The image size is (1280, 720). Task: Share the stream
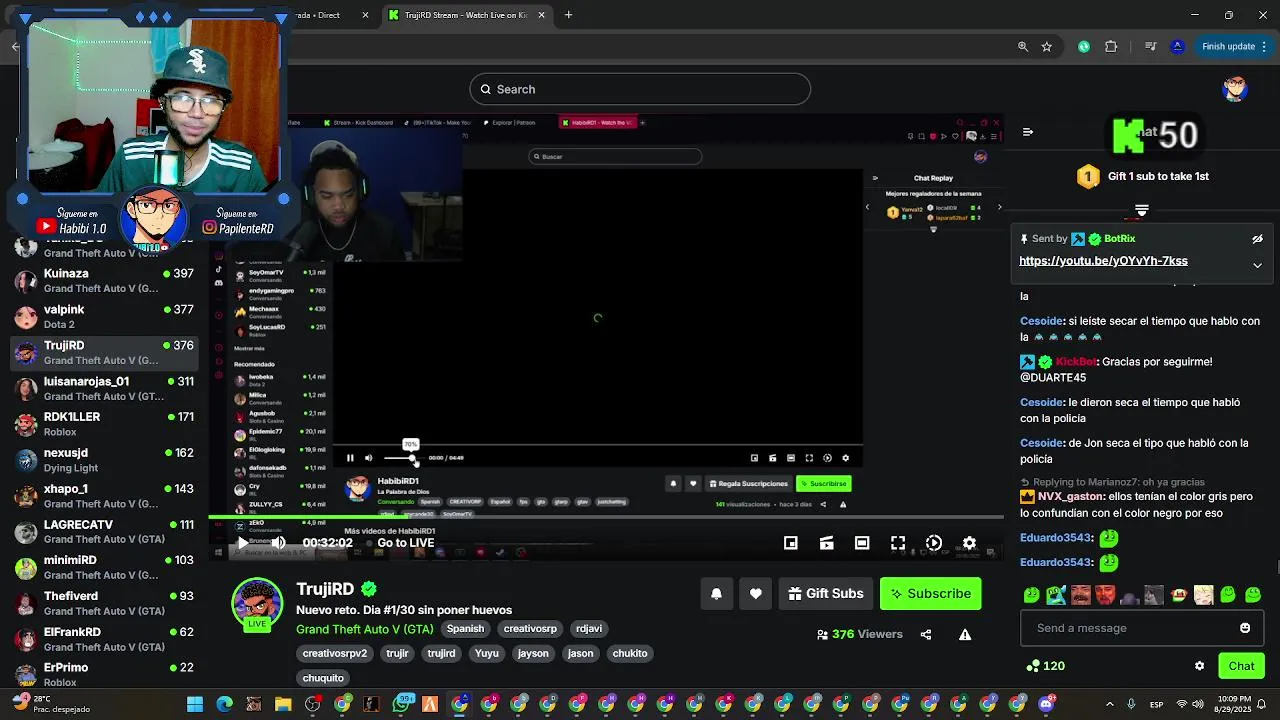pyautogui.click(x=926, y=634)
